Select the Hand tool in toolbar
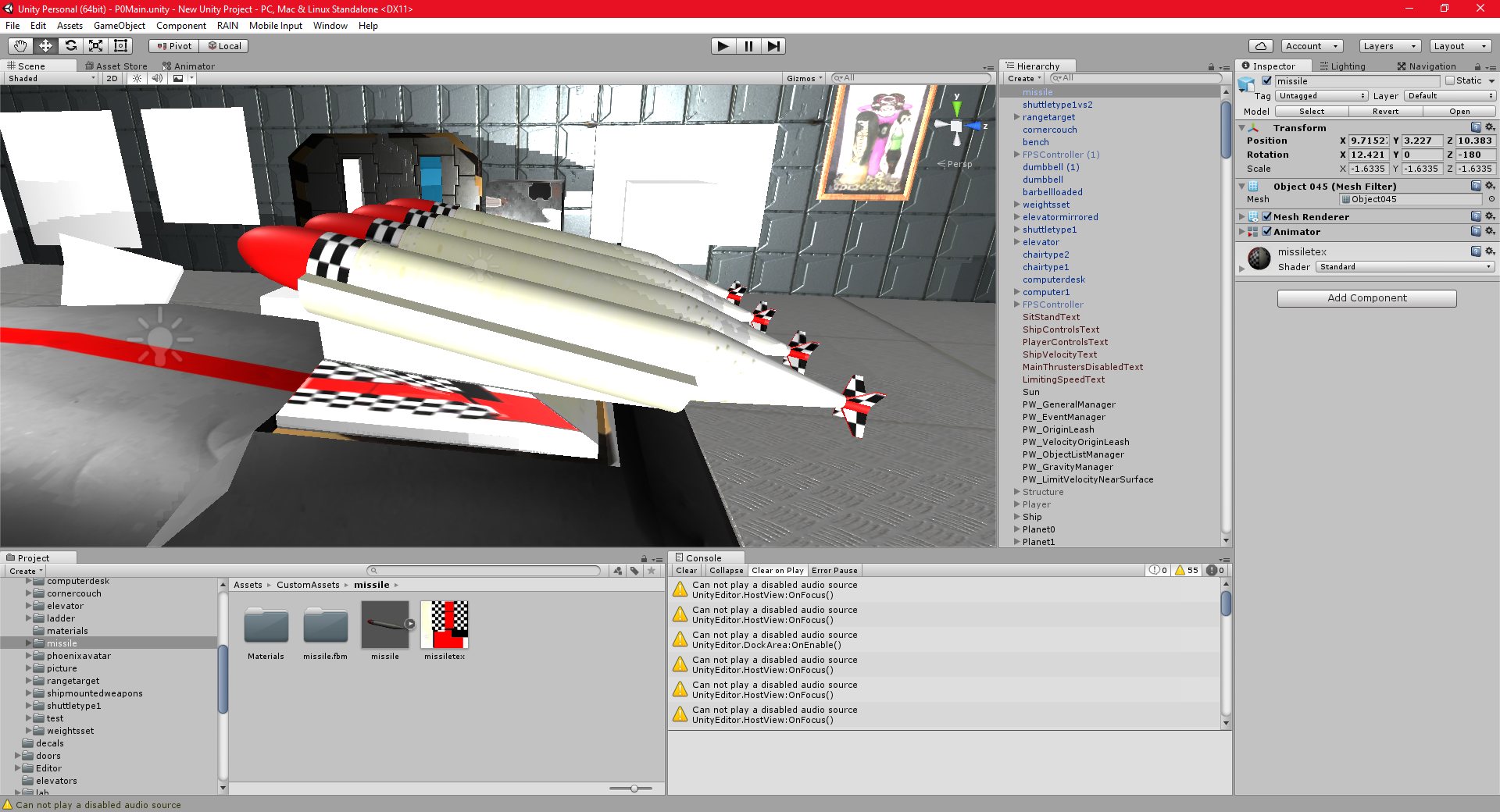The image size is (1500, 812). [20, 46]
